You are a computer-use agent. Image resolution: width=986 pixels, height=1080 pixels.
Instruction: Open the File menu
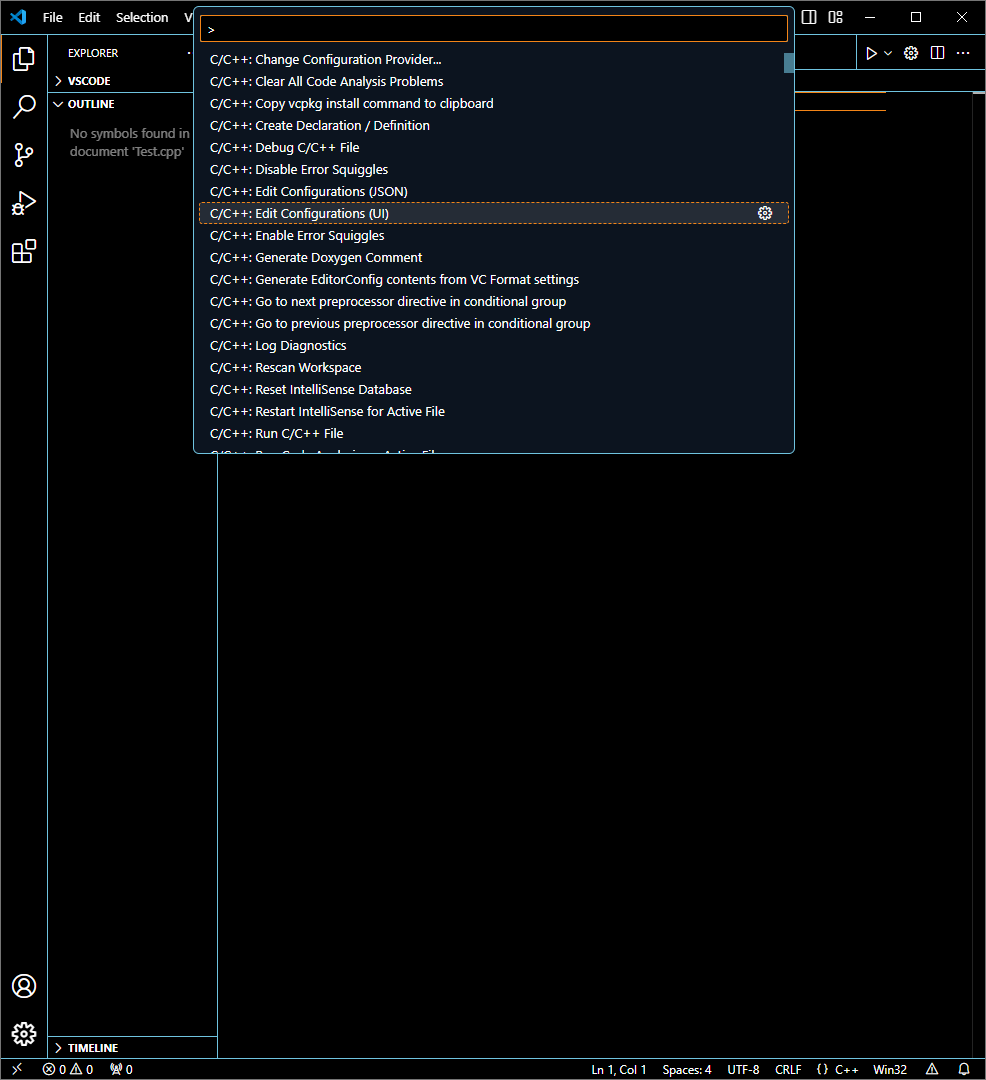[52, 17]
